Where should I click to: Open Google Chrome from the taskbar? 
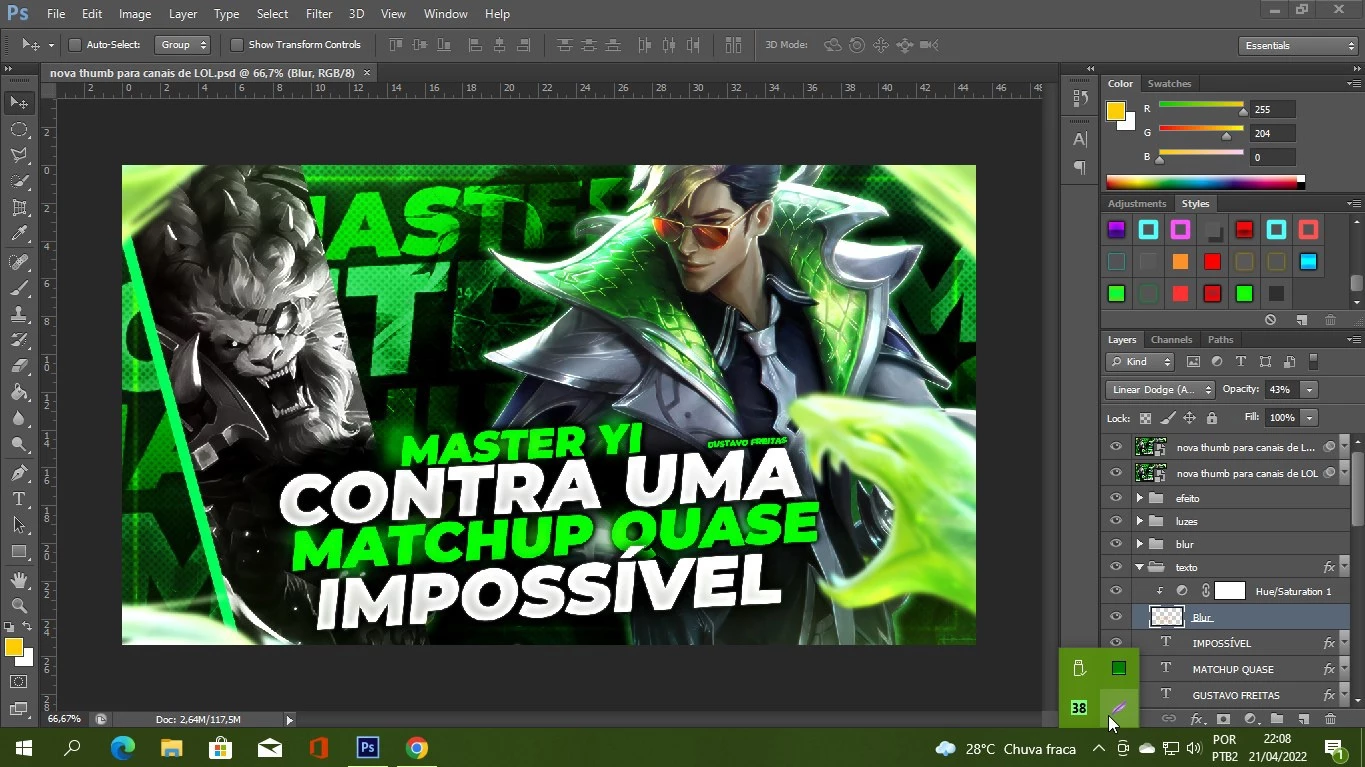click(417, 748)
